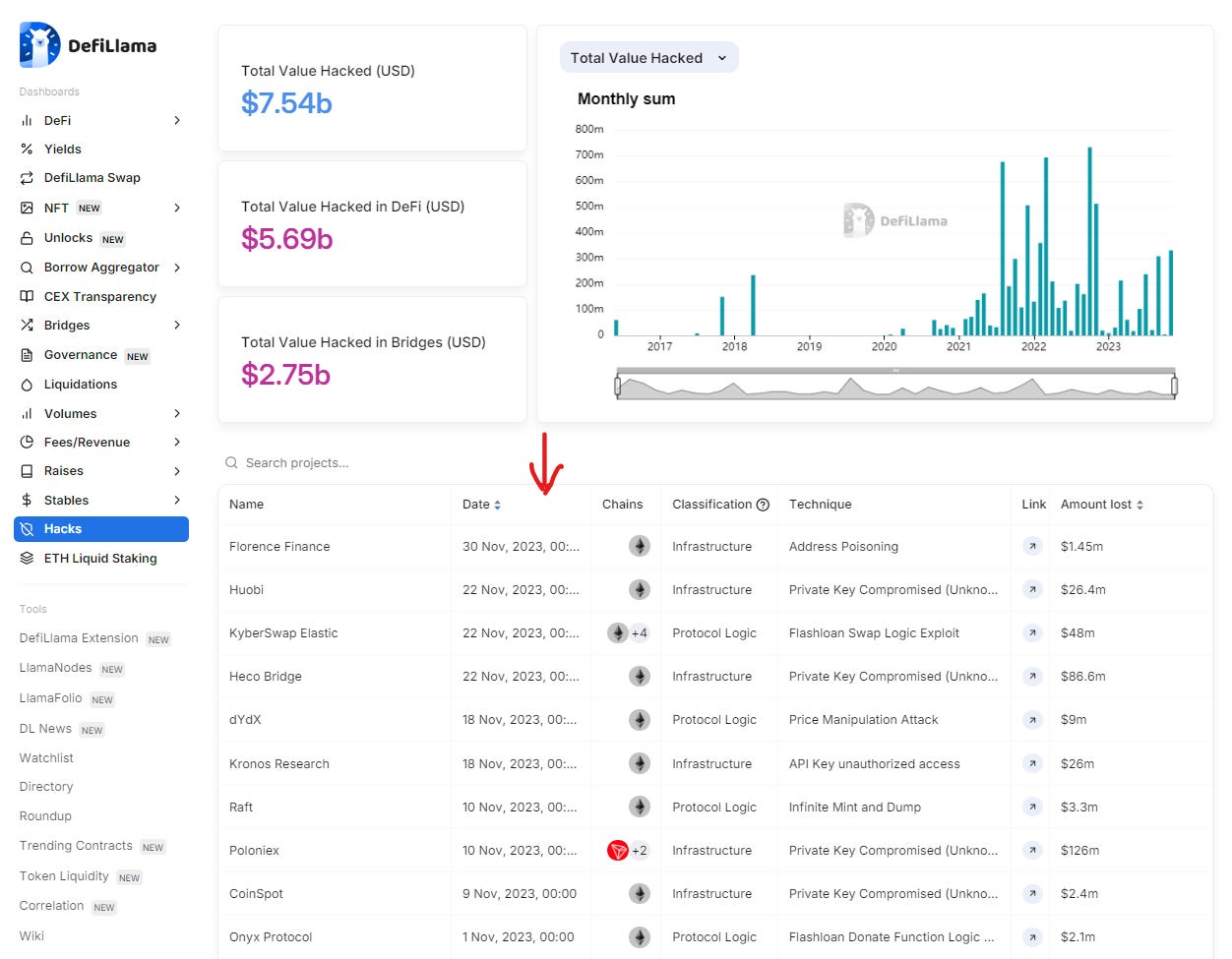Image resolution: width=1232 pixels, height=959 pixels.
Task: Click the Hacks shield icon
Action: point(27,529)
